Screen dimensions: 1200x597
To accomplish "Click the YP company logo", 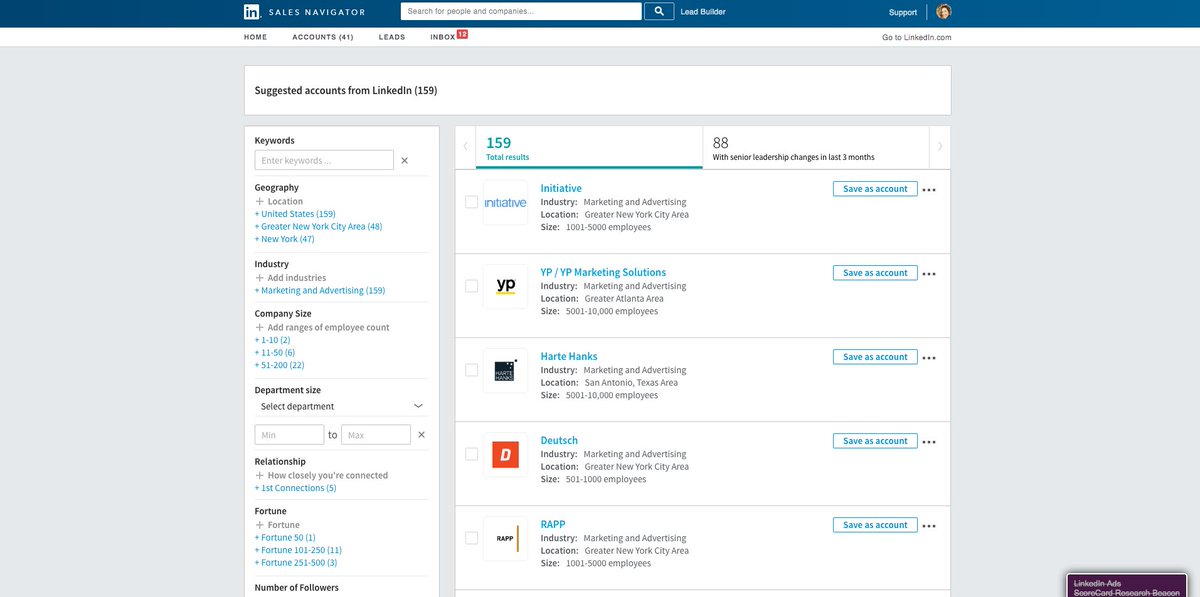I will click(x=505, y=286).
